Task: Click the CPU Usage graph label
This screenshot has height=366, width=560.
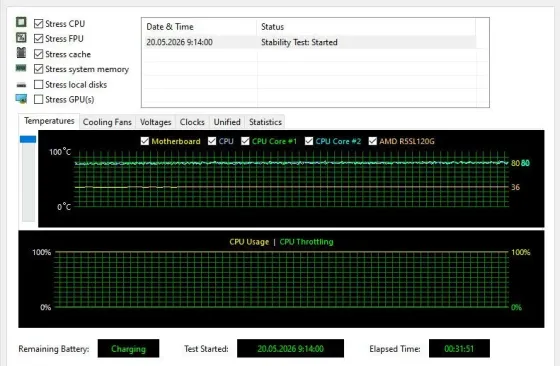Action: [x=249, y=242]
